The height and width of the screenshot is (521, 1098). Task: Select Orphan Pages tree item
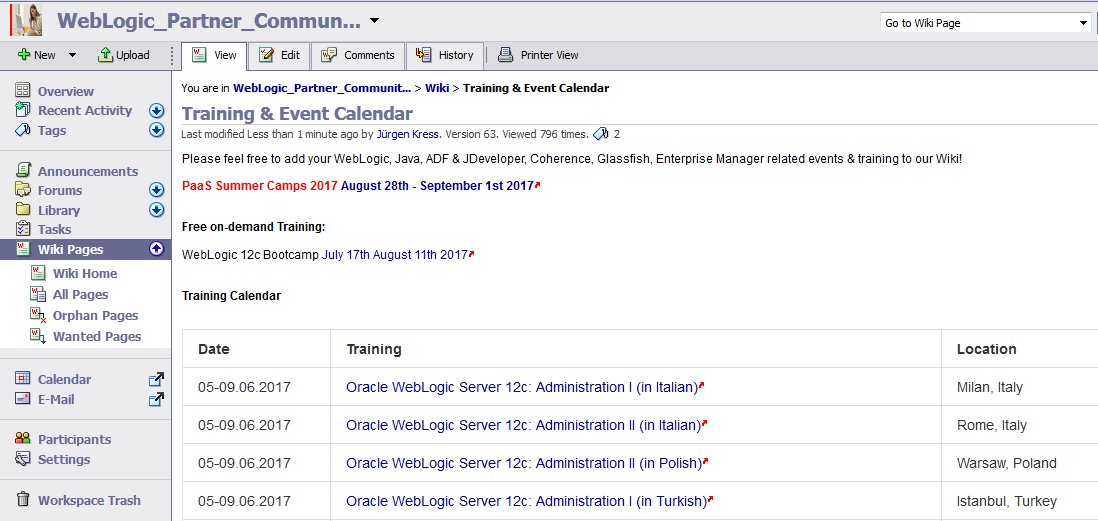(x=95, y=316)
